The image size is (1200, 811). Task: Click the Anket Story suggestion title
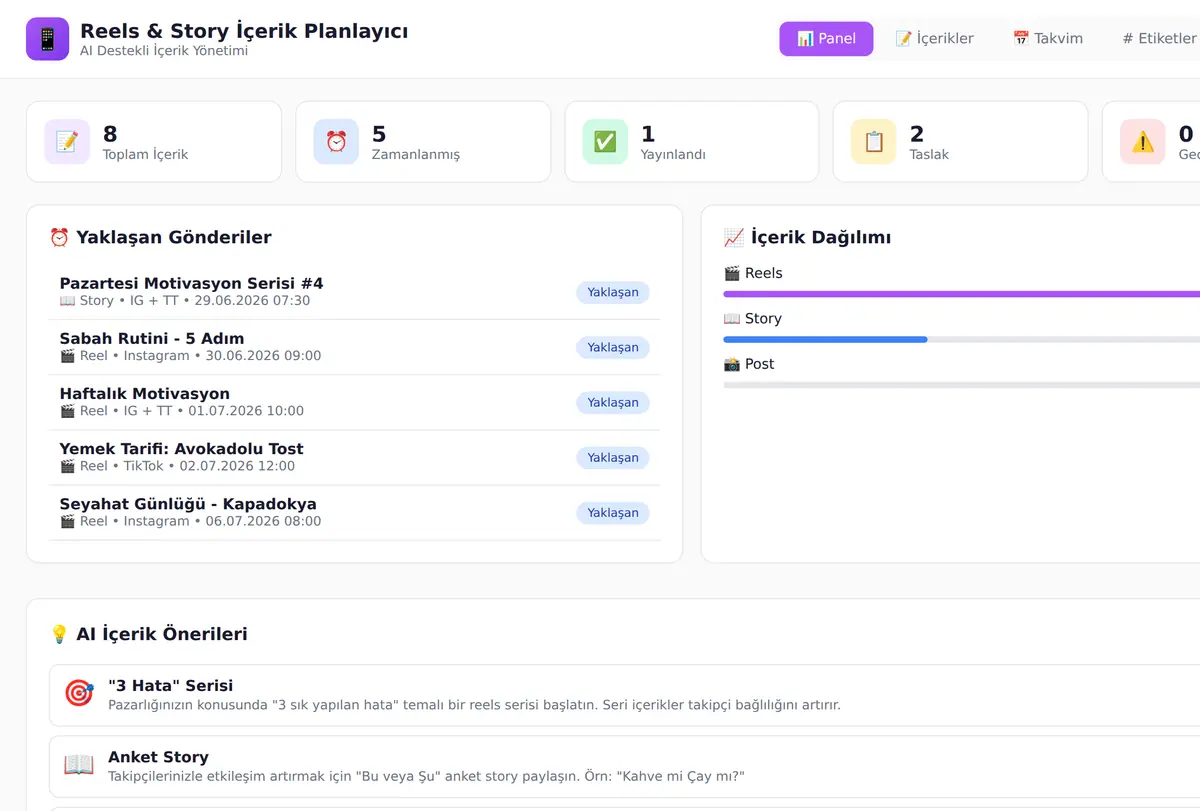click(158, 757)
